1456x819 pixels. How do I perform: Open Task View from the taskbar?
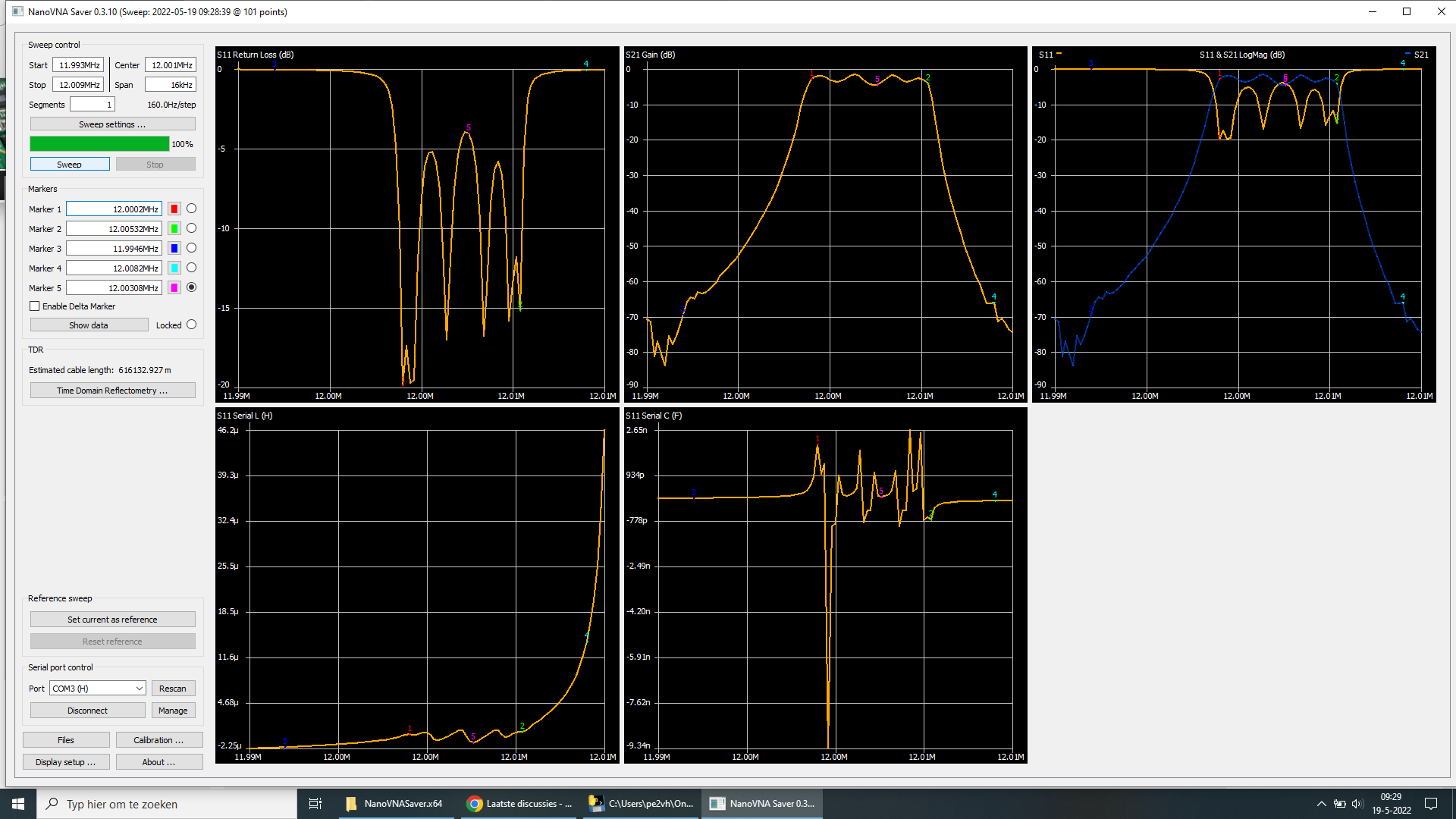pyautogui.click(x=315, y=804)
